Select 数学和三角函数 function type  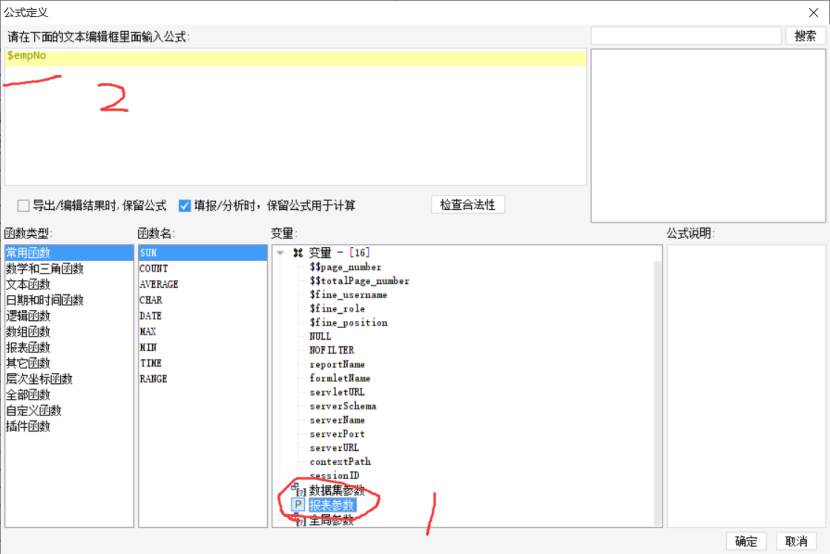[69, 269]
